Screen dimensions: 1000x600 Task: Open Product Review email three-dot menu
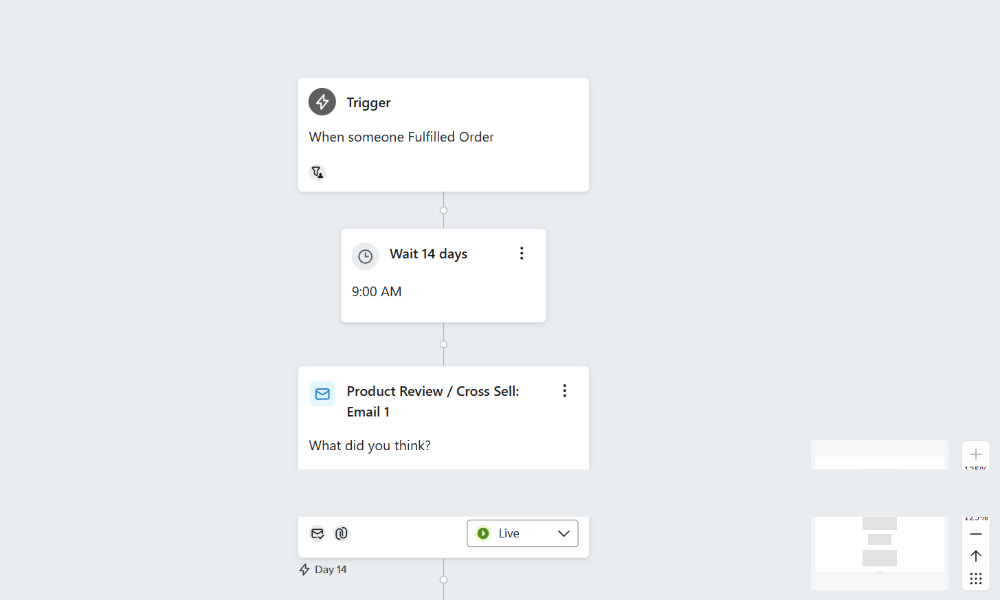tap(564, 391)
